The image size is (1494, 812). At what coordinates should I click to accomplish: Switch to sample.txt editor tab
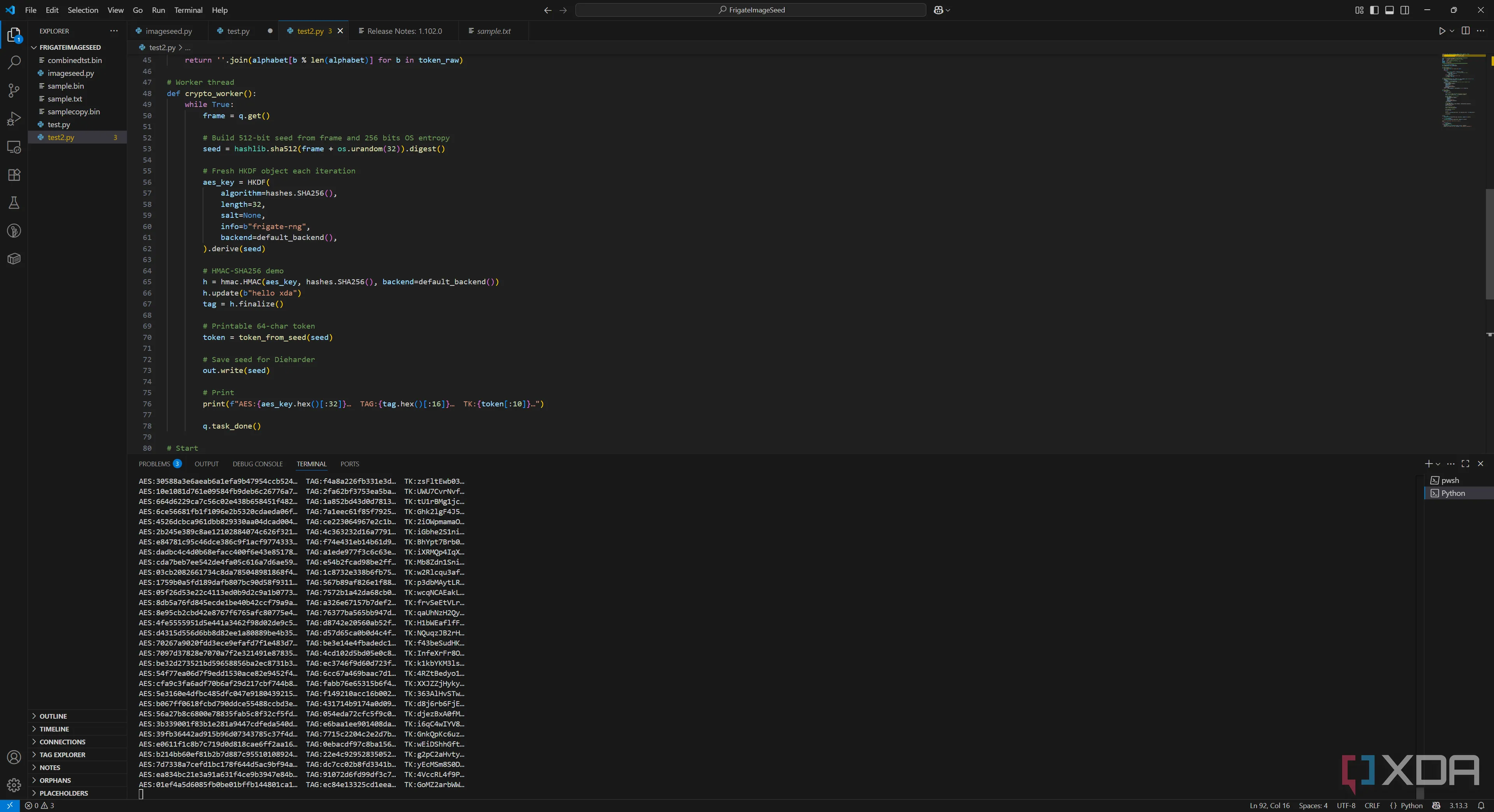tap(494, 31)
